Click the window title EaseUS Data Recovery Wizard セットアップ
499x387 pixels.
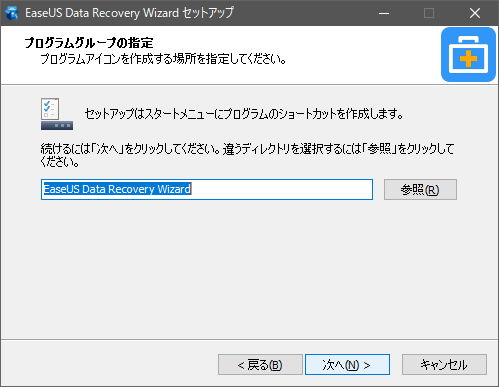[x=129, y=13]
